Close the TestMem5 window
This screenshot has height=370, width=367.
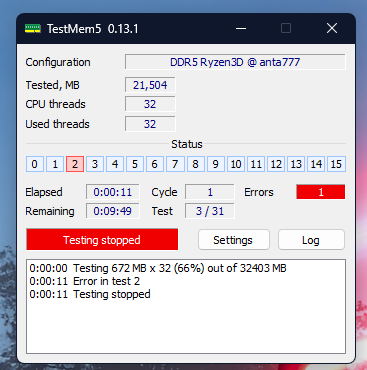(332, 29)
